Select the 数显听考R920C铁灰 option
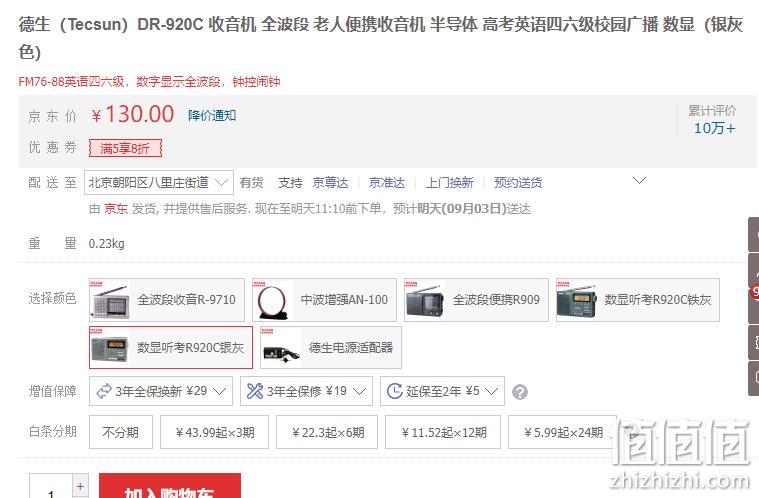The image size is (759, 498). 638,300
